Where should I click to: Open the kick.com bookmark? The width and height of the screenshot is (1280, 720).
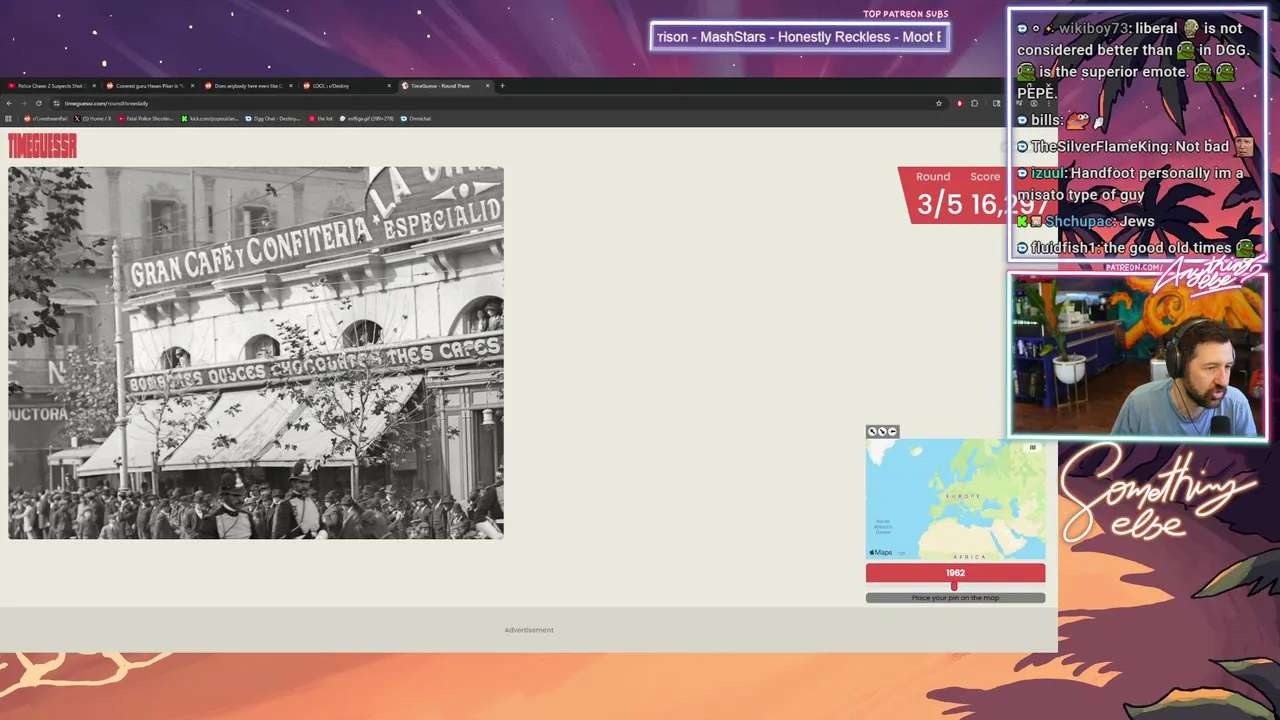[210, 118]
